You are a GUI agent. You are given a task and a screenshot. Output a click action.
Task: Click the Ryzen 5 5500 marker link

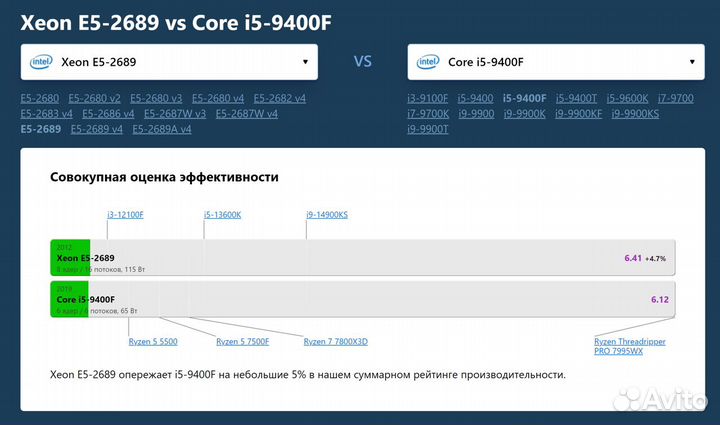click(153, 341)
